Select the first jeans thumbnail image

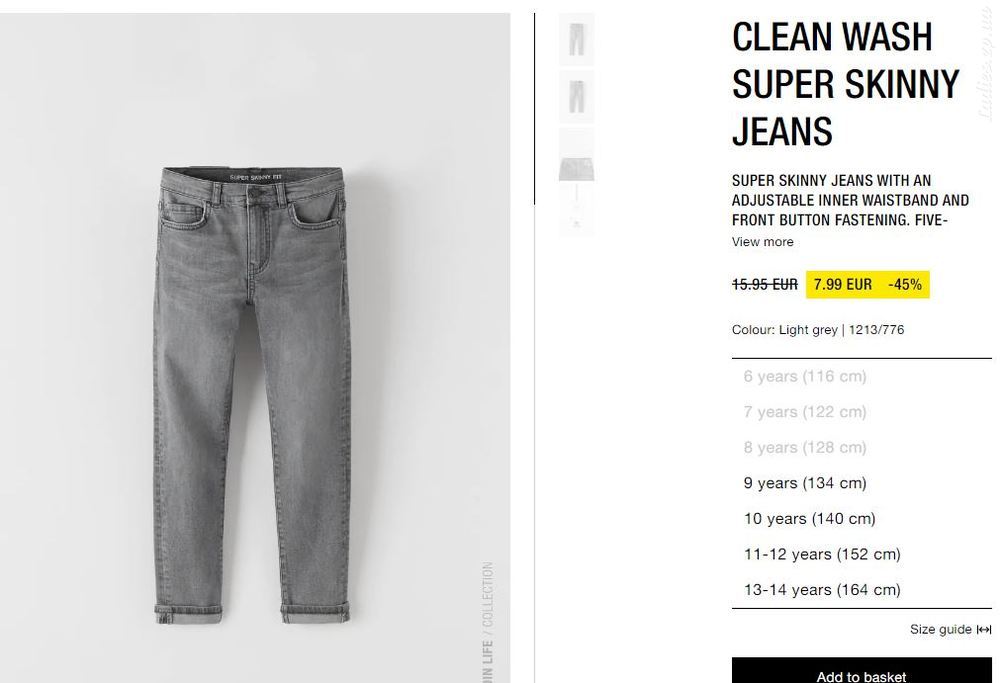pyautogui.click(x=577, y=39)
